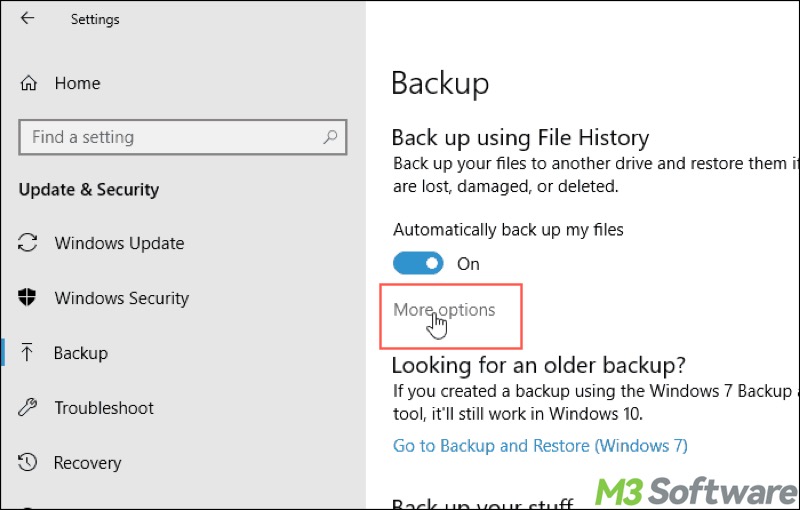This screenshot has width=800, height=510.
Task: Select the Backup label in the sidebar
Action: click(81, 353)
